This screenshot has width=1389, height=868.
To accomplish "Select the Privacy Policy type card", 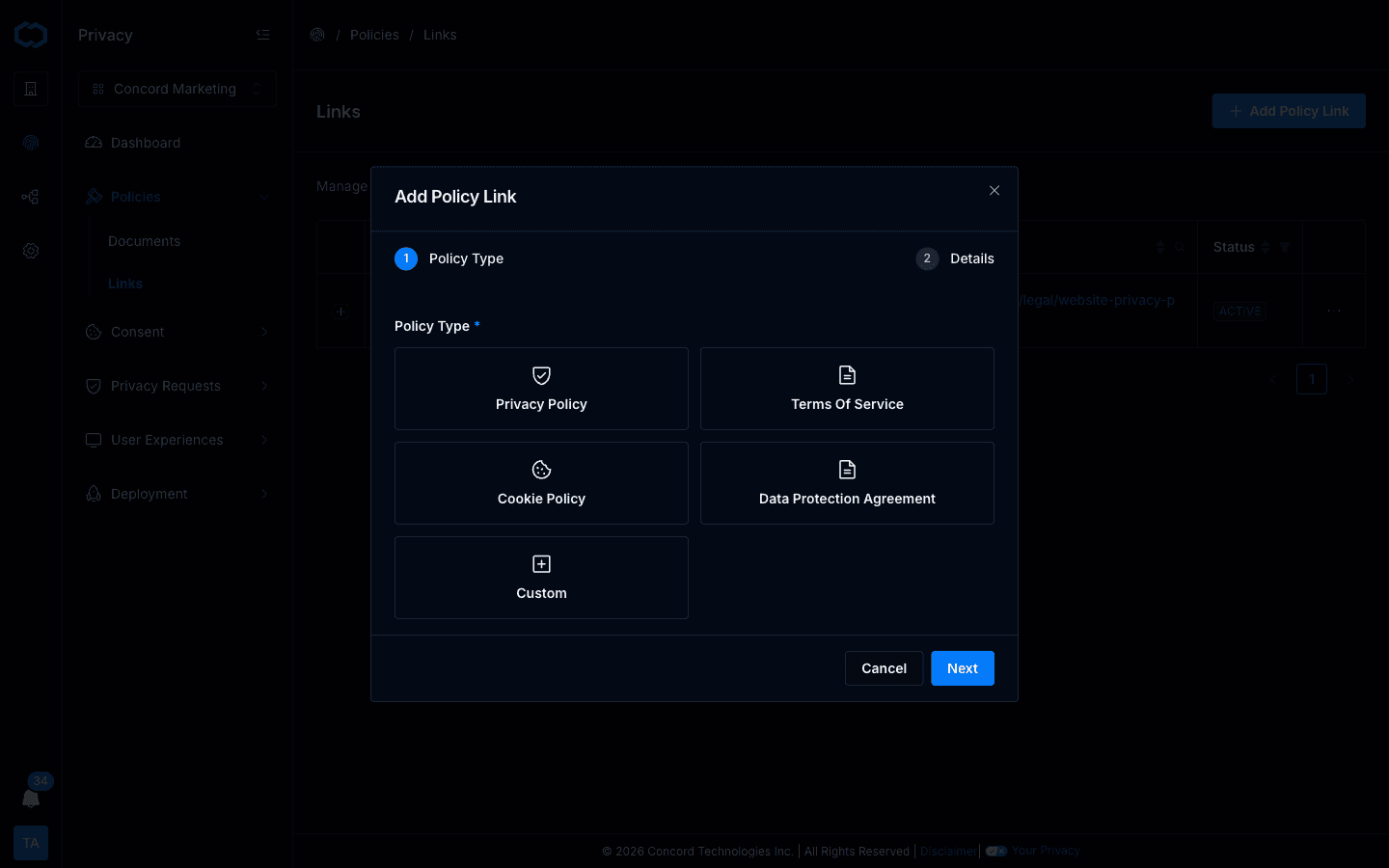I will [541, 389].
